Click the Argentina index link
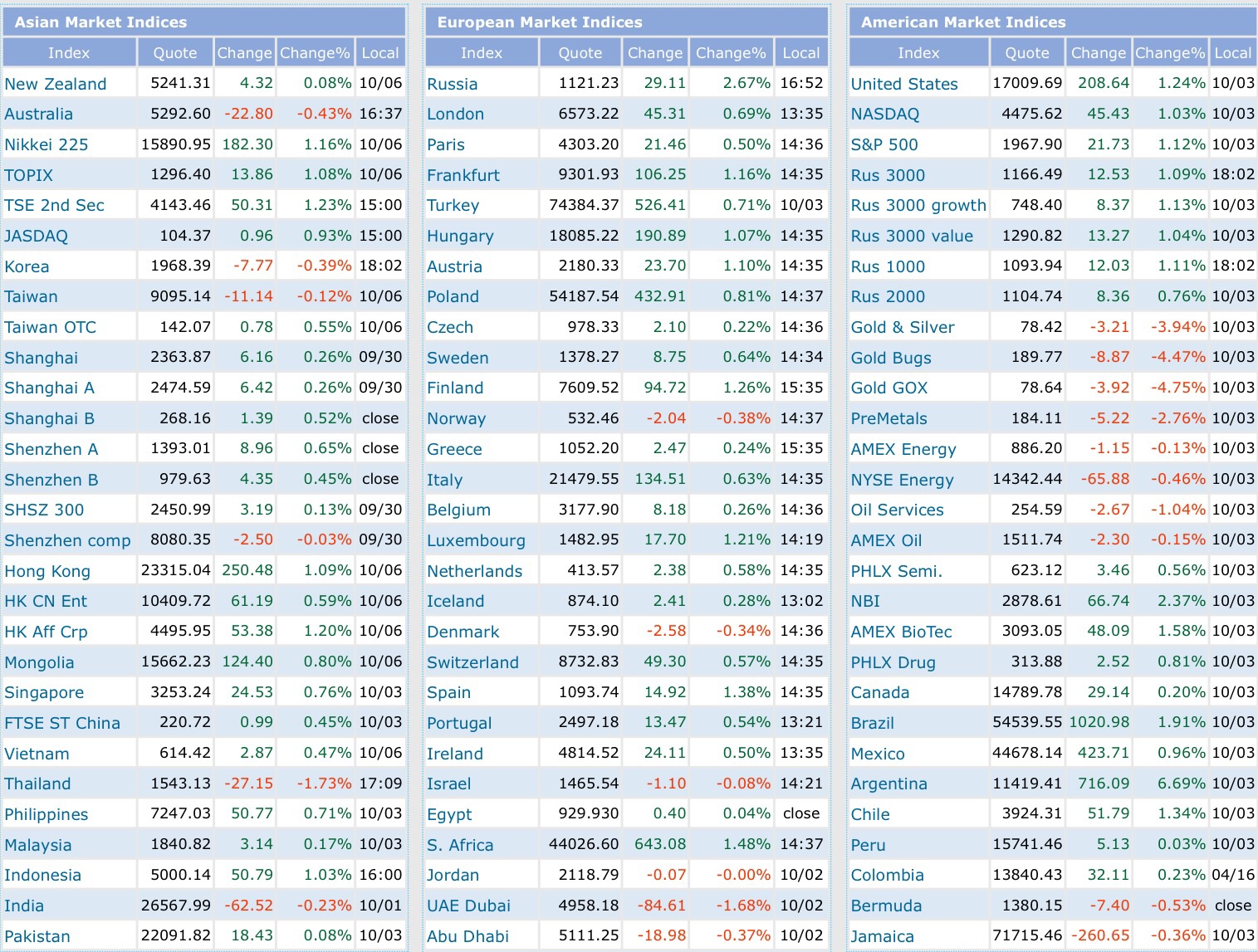 pos(889,784)
